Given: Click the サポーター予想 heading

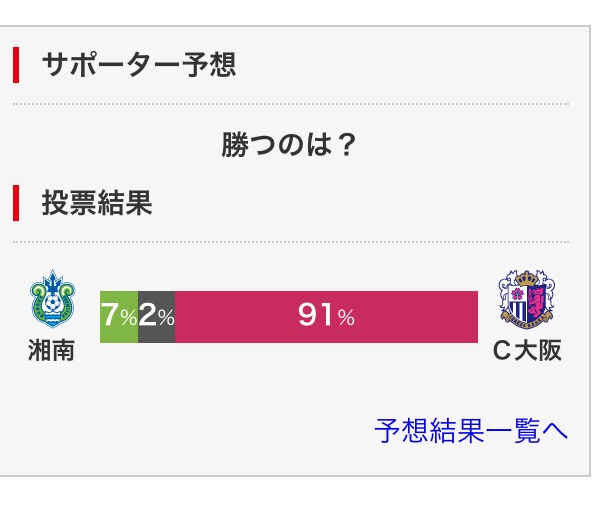Looking at the screenshot, I should pyautogui.click(x=138, y=66).
